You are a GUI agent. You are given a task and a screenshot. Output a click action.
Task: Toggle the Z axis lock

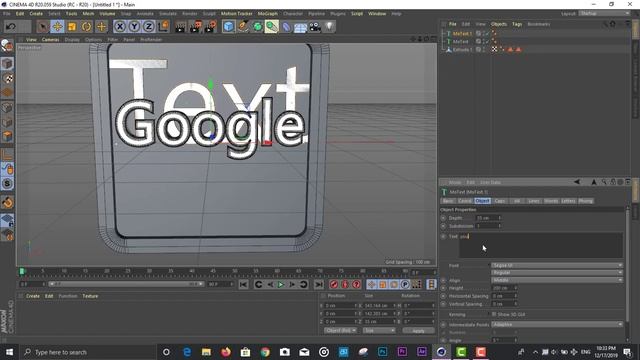pyautogui.click(x=149, y=27)
